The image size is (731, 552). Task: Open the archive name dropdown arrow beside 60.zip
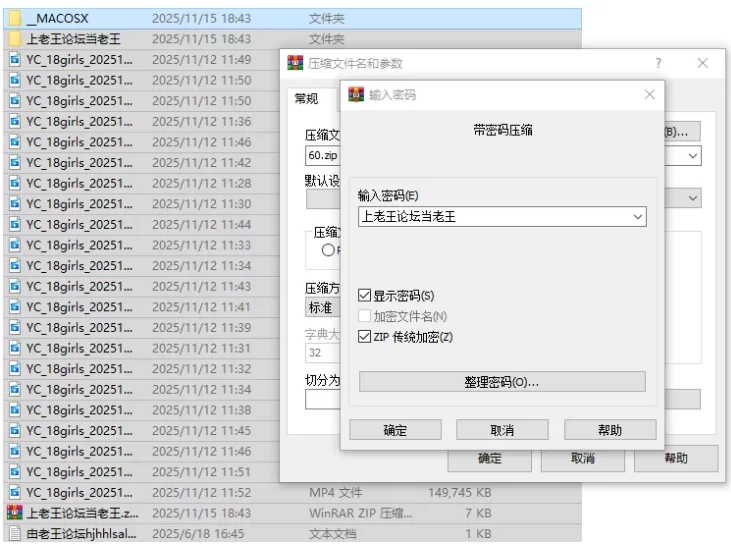coord(693,156)
